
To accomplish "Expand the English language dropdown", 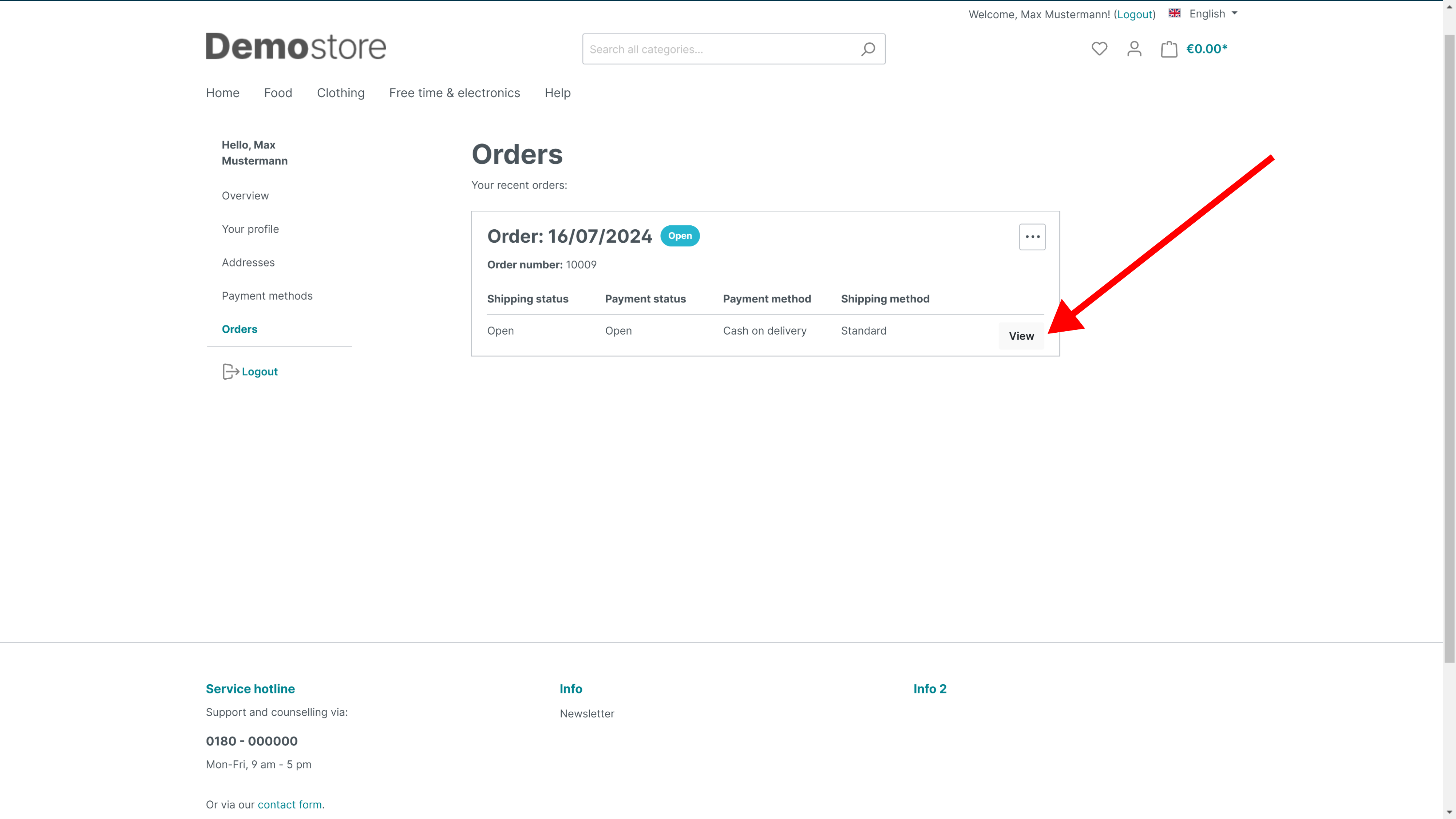I will coord(1213,13).
